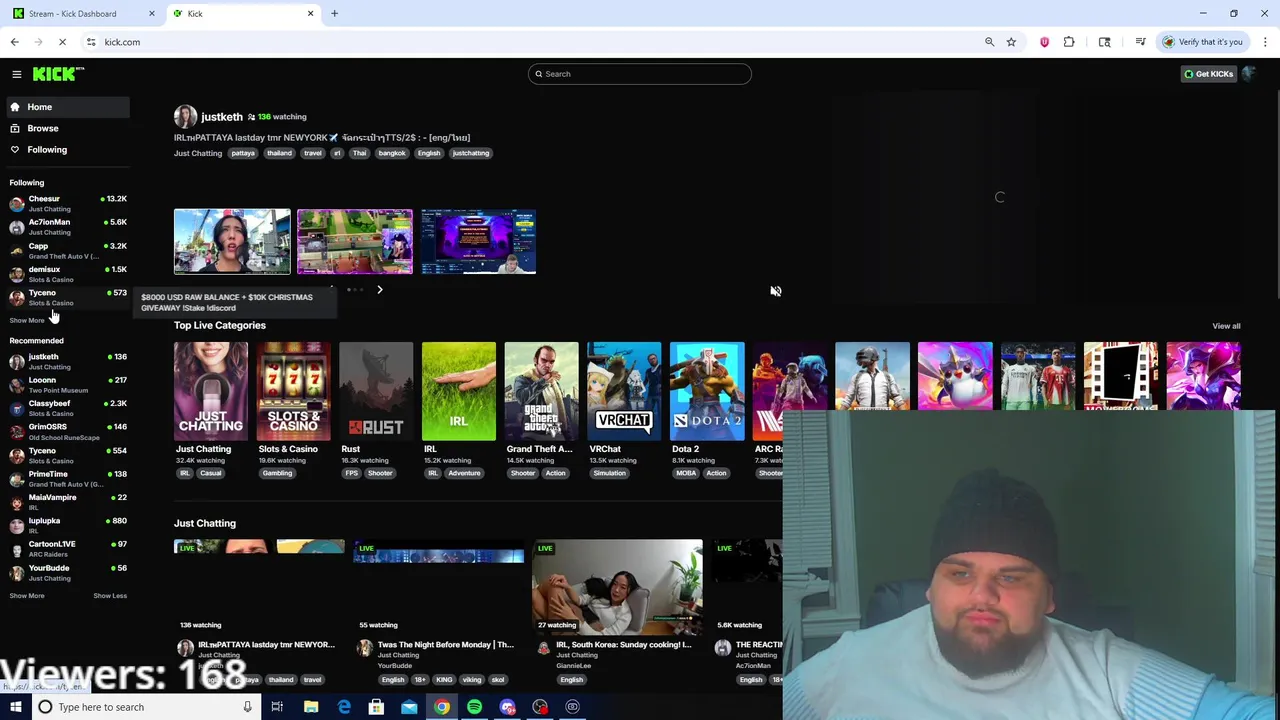This screenshot has height=720, width=1280.
Task: Select first carousel thumbnail with woman outdoors
Action: 232,241
